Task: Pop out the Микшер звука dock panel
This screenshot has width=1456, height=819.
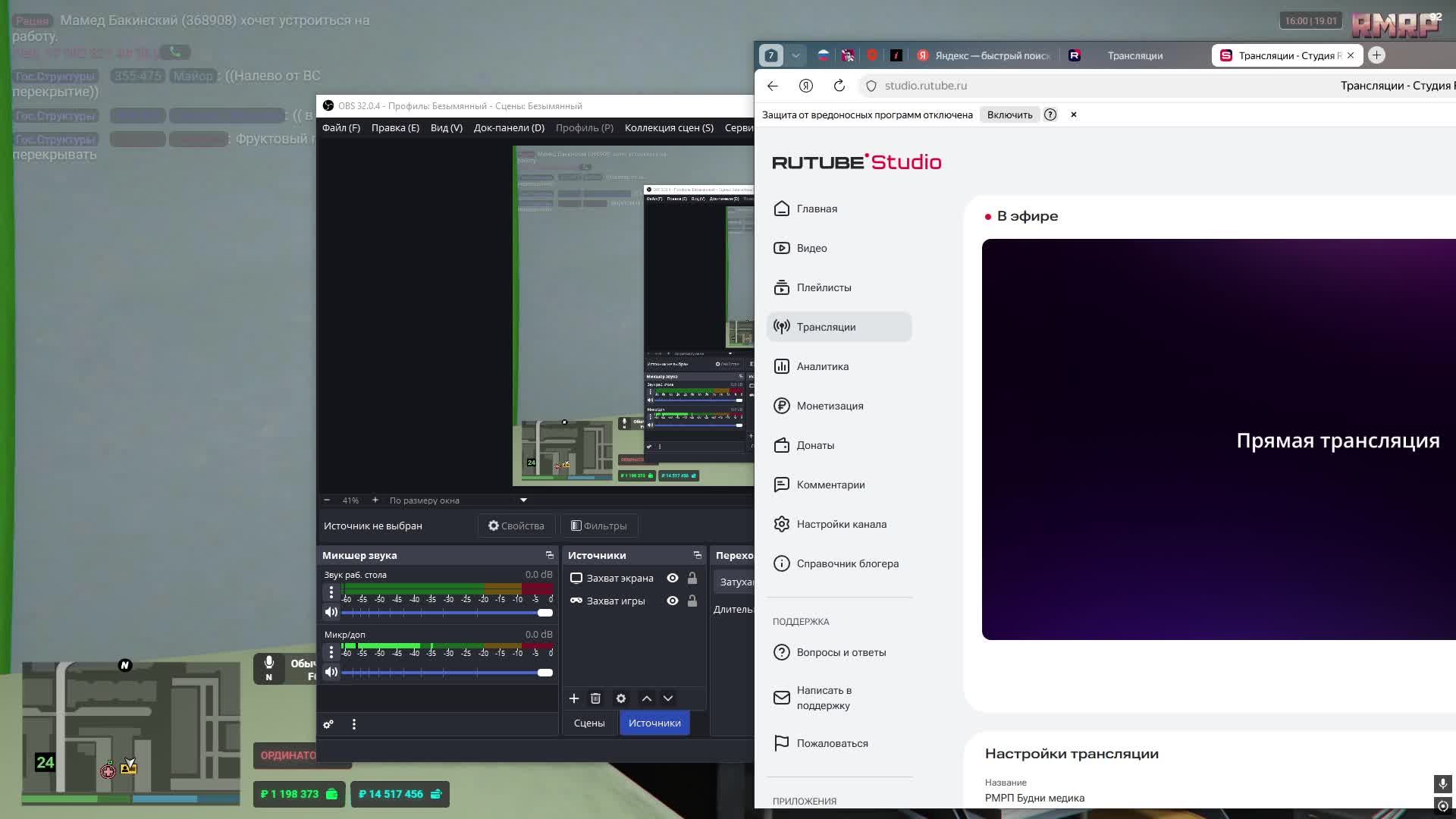Action: 550,555
